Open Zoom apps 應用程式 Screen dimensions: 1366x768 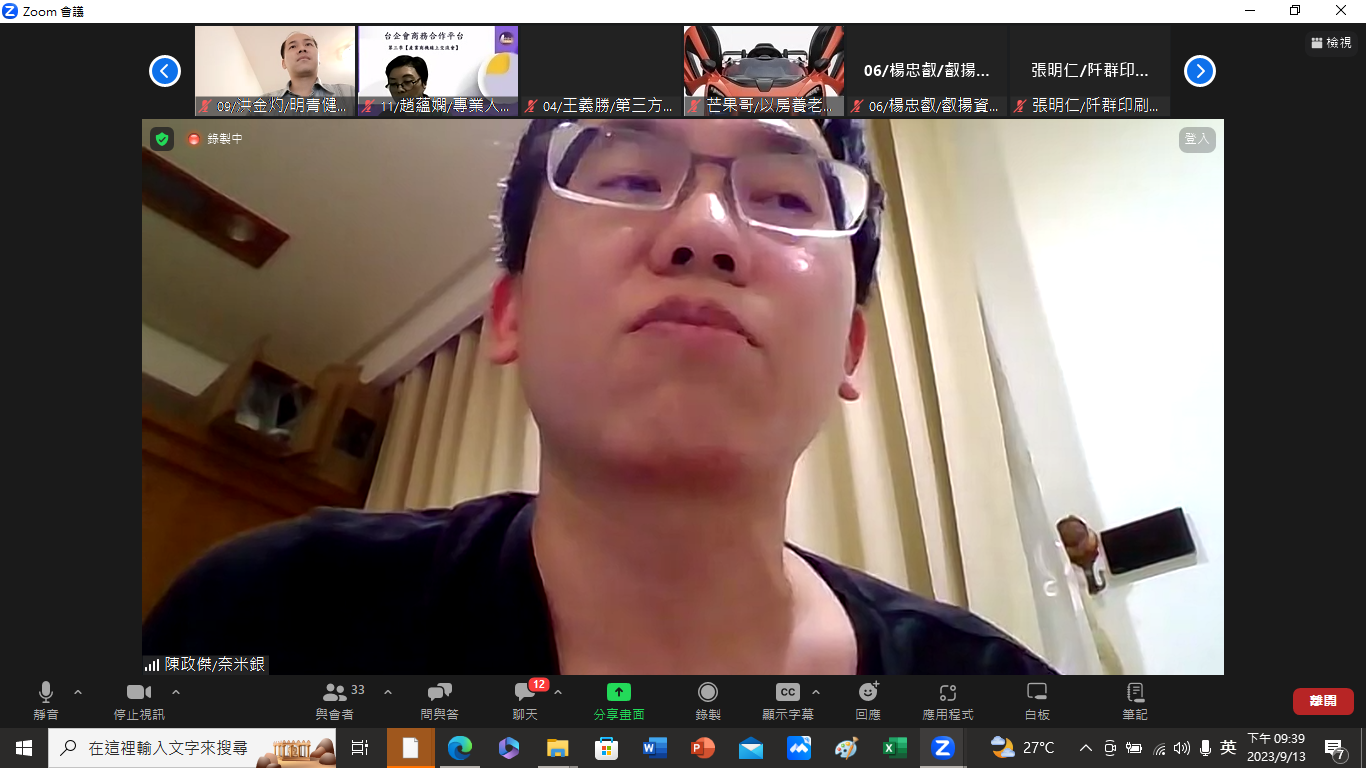point(948,701)
